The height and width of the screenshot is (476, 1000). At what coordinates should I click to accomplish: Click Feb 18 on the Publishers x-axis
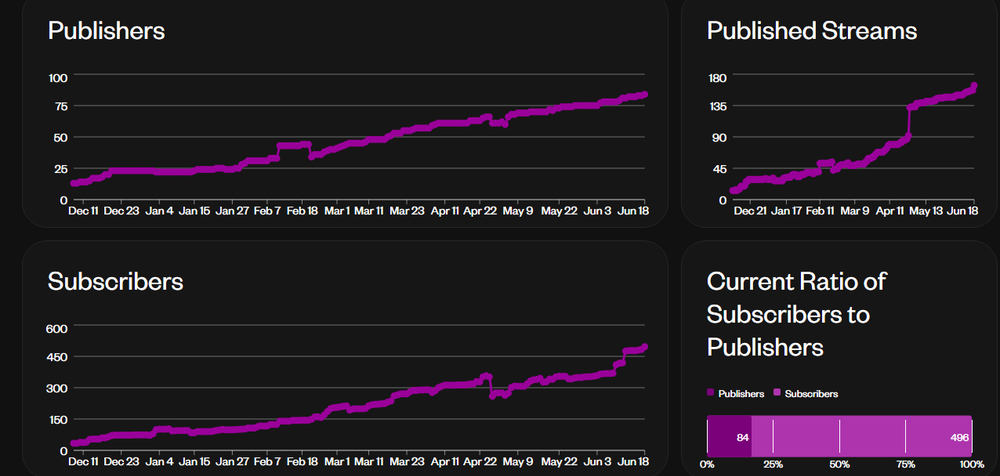302,211
